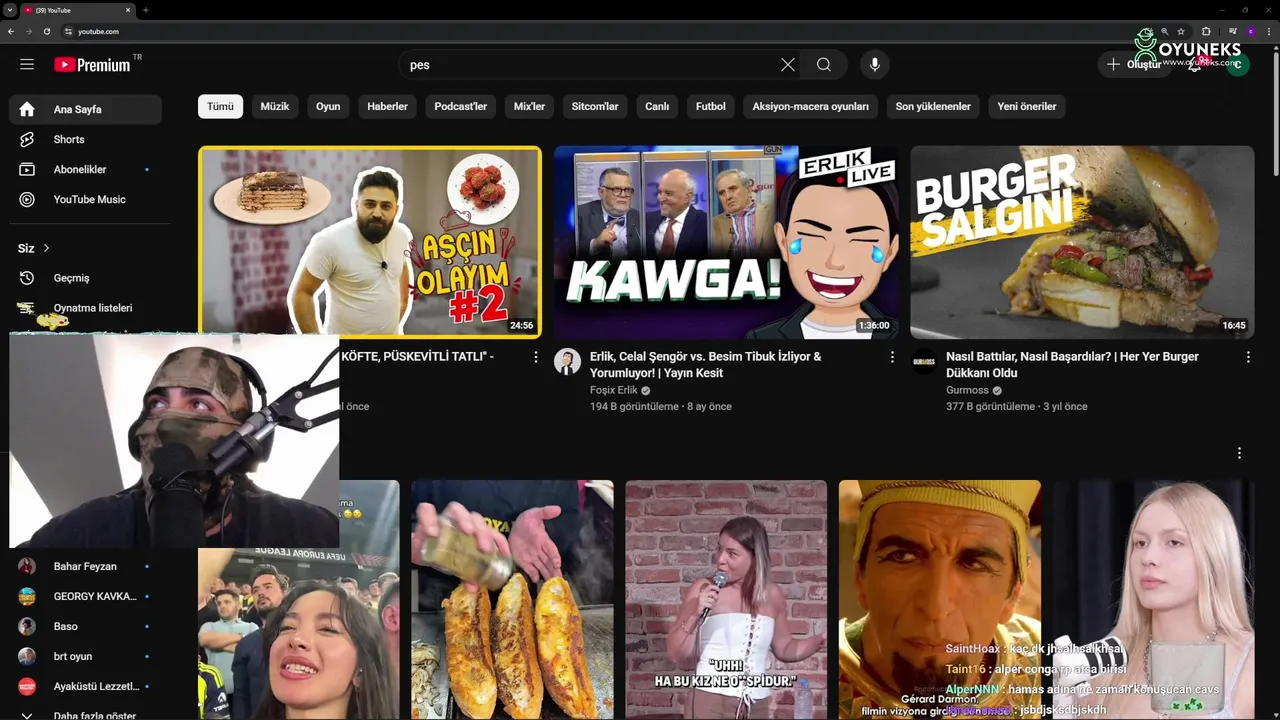Open the stuffed bread Shorts thumbnail

512,600
